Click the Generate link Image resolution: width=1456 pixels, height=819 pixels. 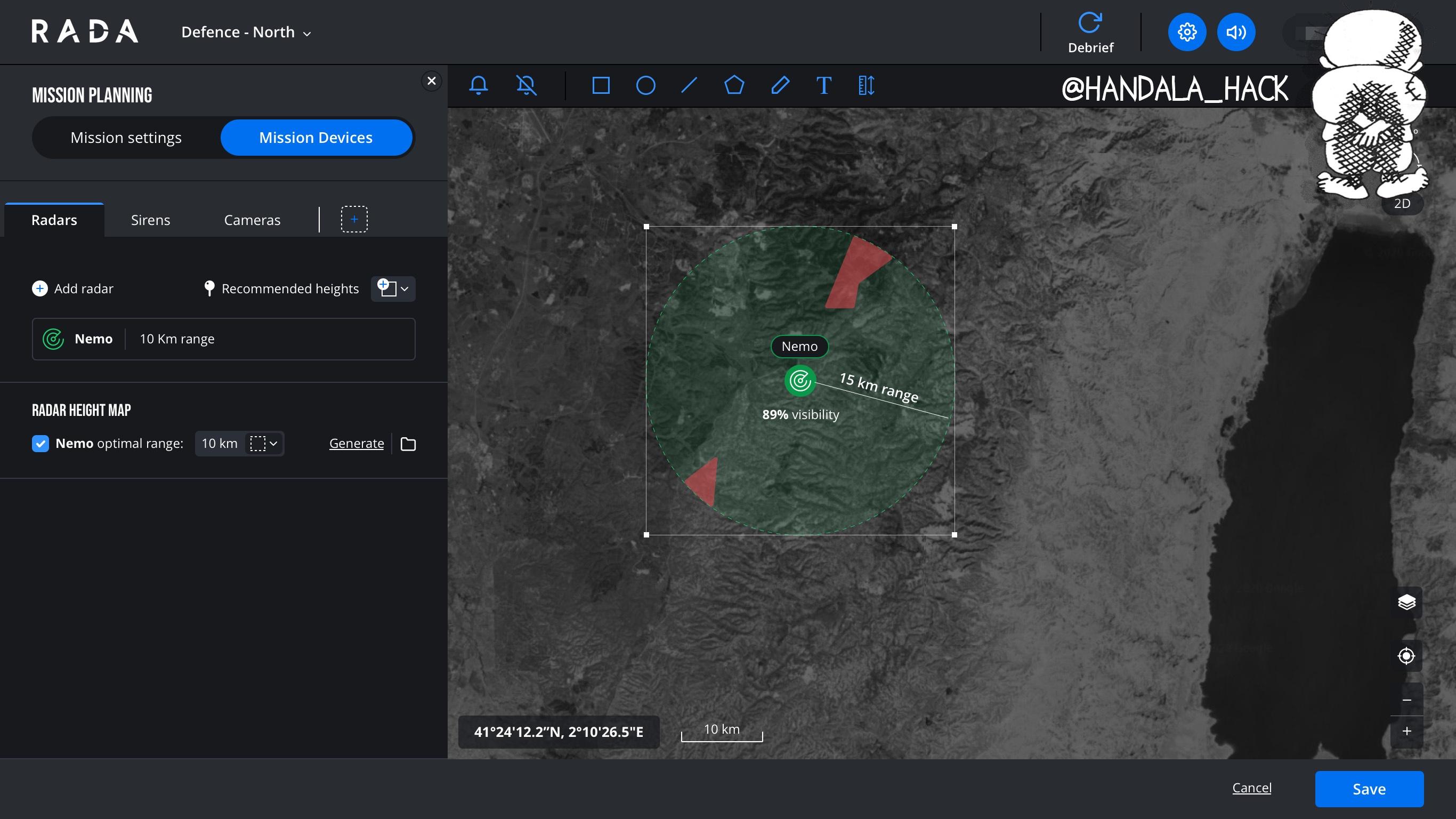coord(357,444)
